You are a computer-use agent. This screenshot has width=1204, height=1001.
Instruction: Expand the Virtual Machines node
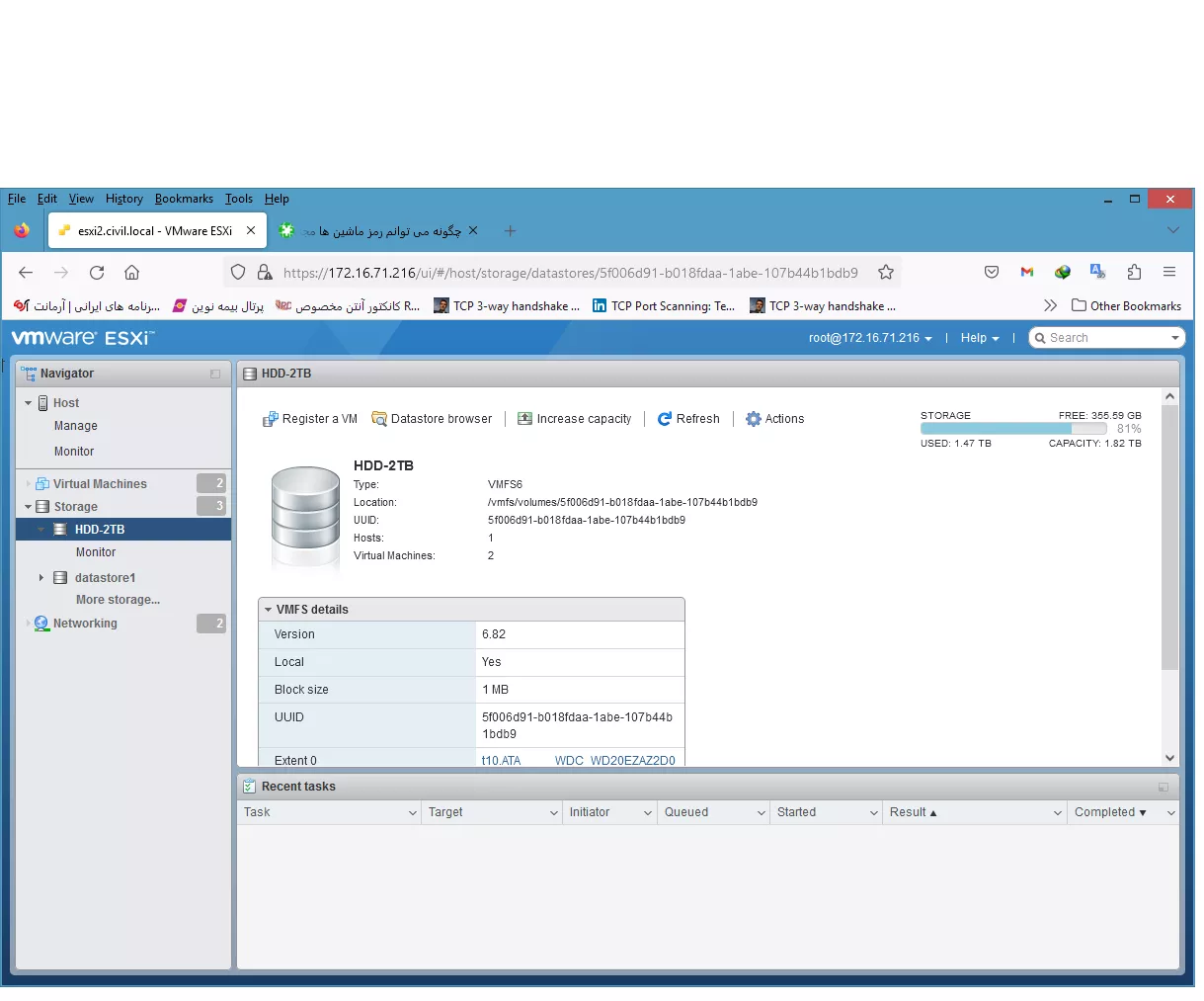tap(28, 484)
